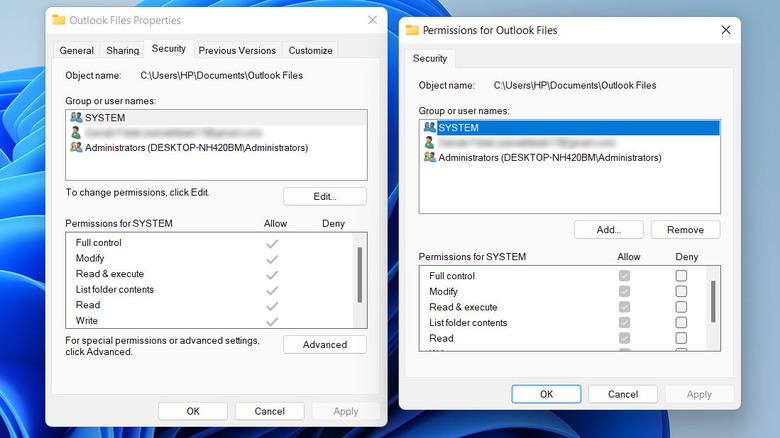Click folder icon in Outlook Files Properties title

(x=59, y=20)
